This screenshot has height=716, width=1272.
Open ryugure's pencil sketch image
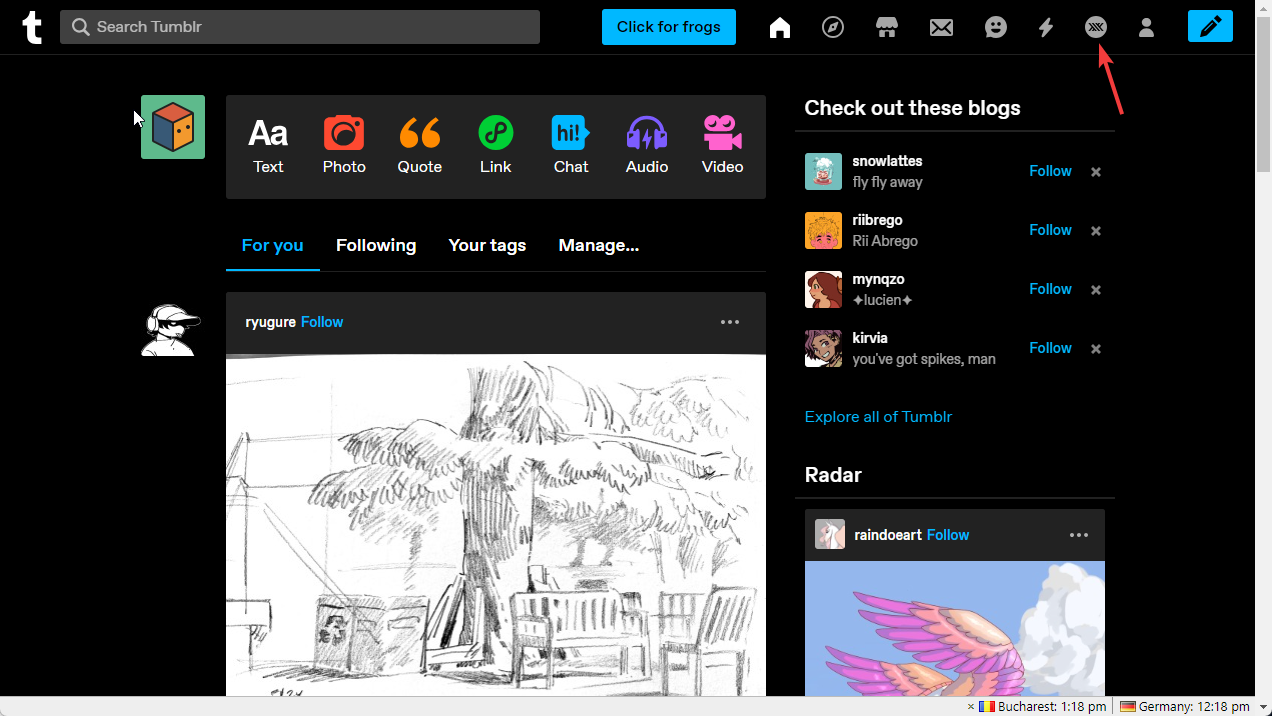click(496, 525)
